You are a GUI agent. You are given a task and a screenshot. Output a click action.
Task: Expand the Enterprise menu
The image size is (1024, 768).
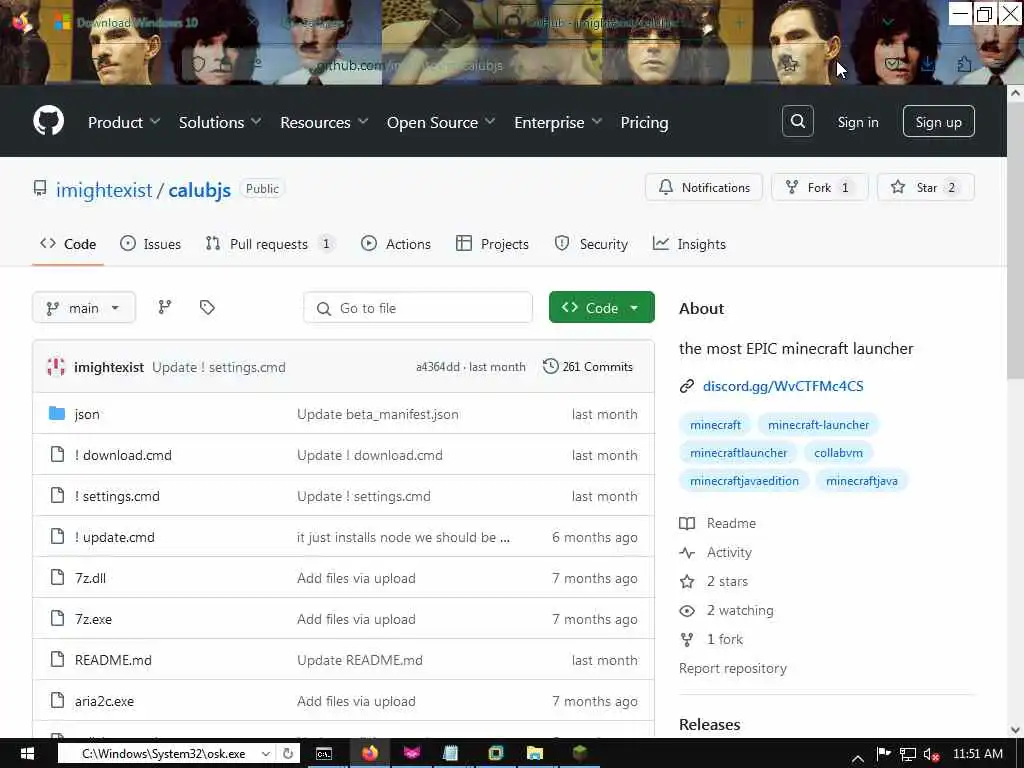pos(558,122)
